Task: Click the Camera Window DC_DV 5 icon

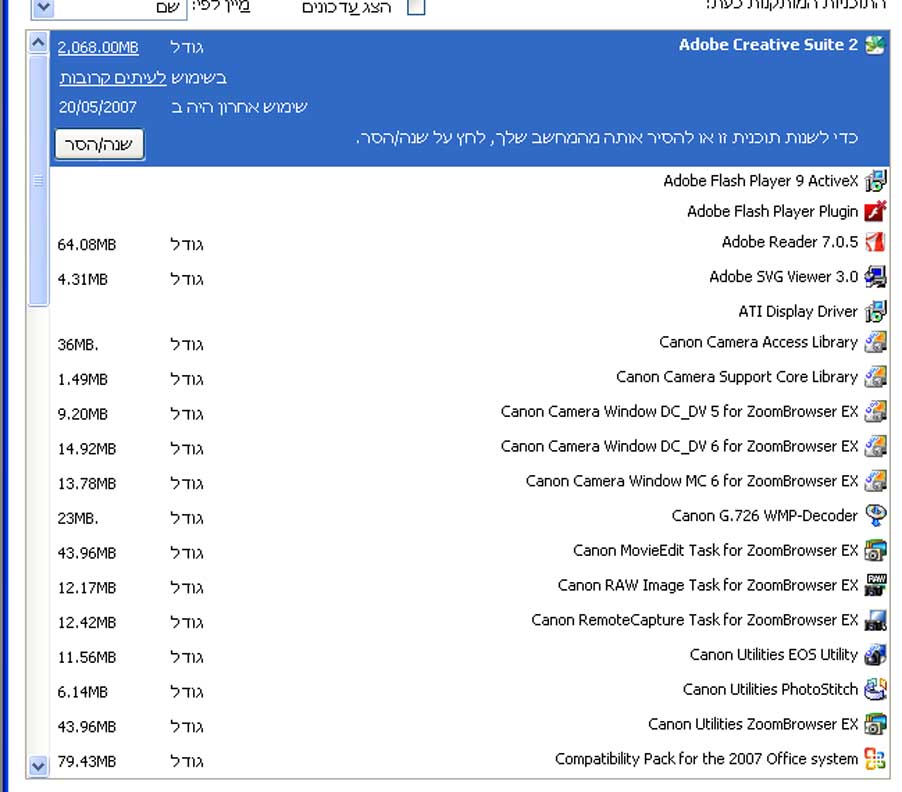Action: pos(876,411)
